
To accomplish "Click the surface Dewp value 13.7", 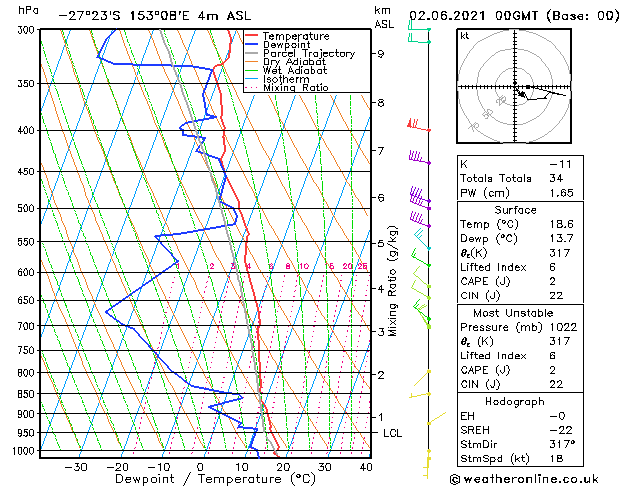I will [562, 239].
